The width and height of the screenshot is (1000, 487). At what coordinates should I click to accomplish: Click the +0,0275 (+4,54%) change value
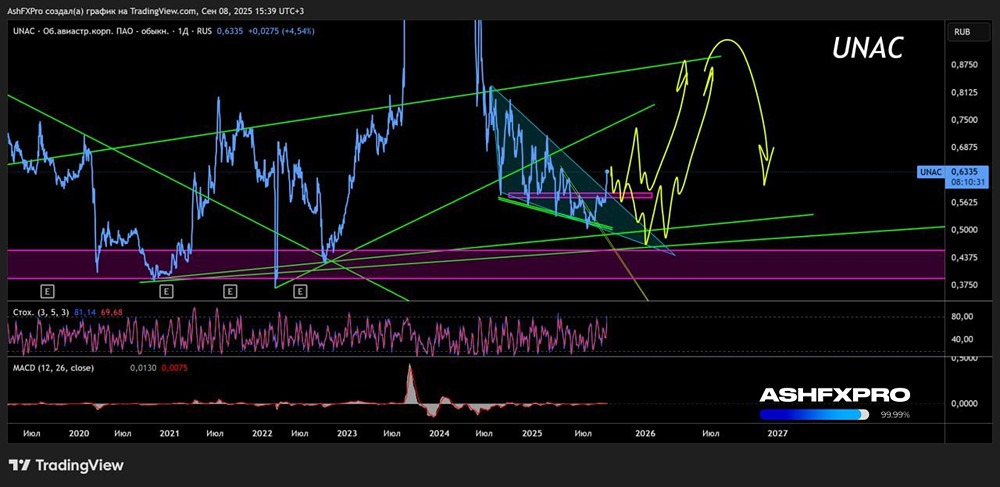click(281, 31)
